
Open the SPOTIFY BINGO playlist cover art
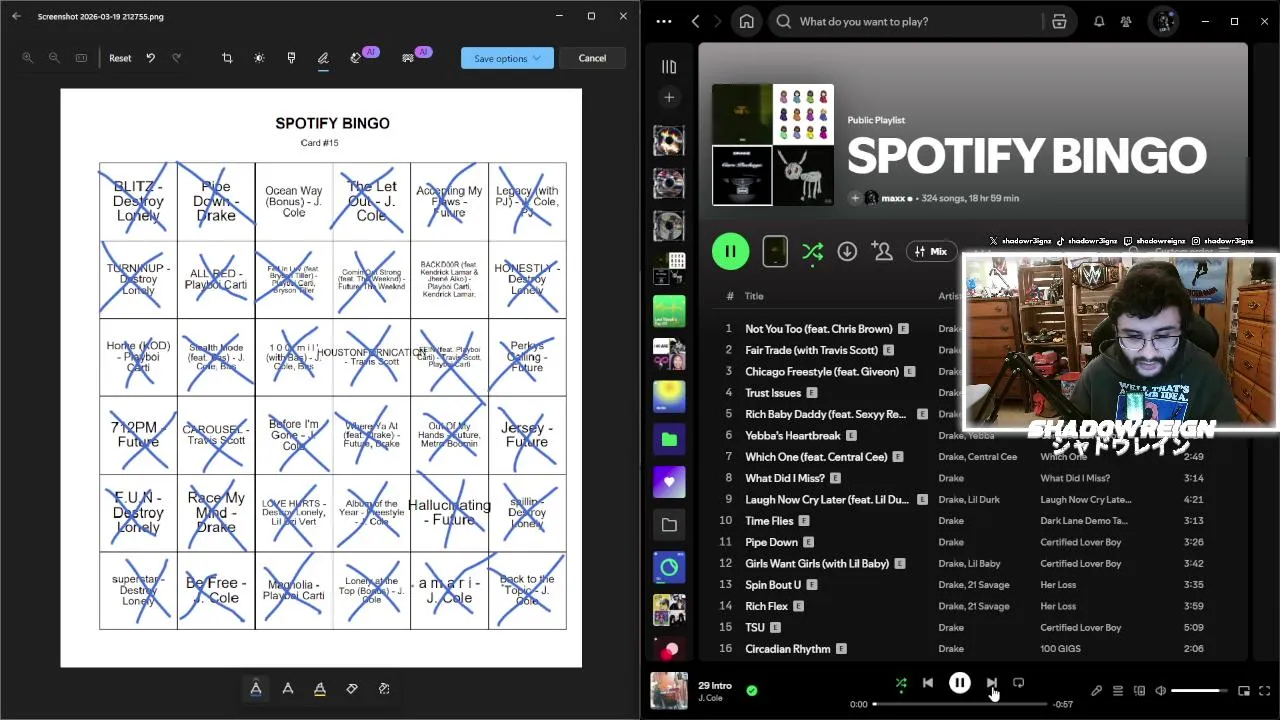click(x=773, y=145)
